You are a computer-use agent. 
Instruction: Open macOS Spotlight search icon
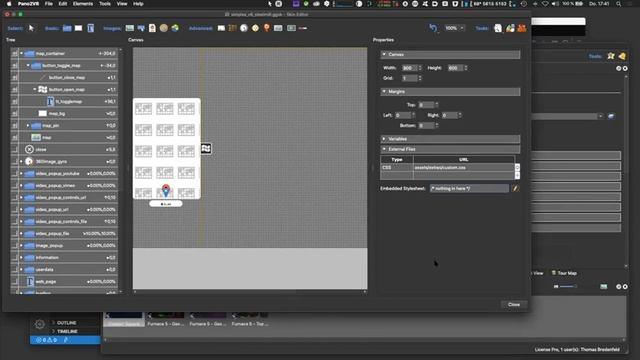coord(619,4)
